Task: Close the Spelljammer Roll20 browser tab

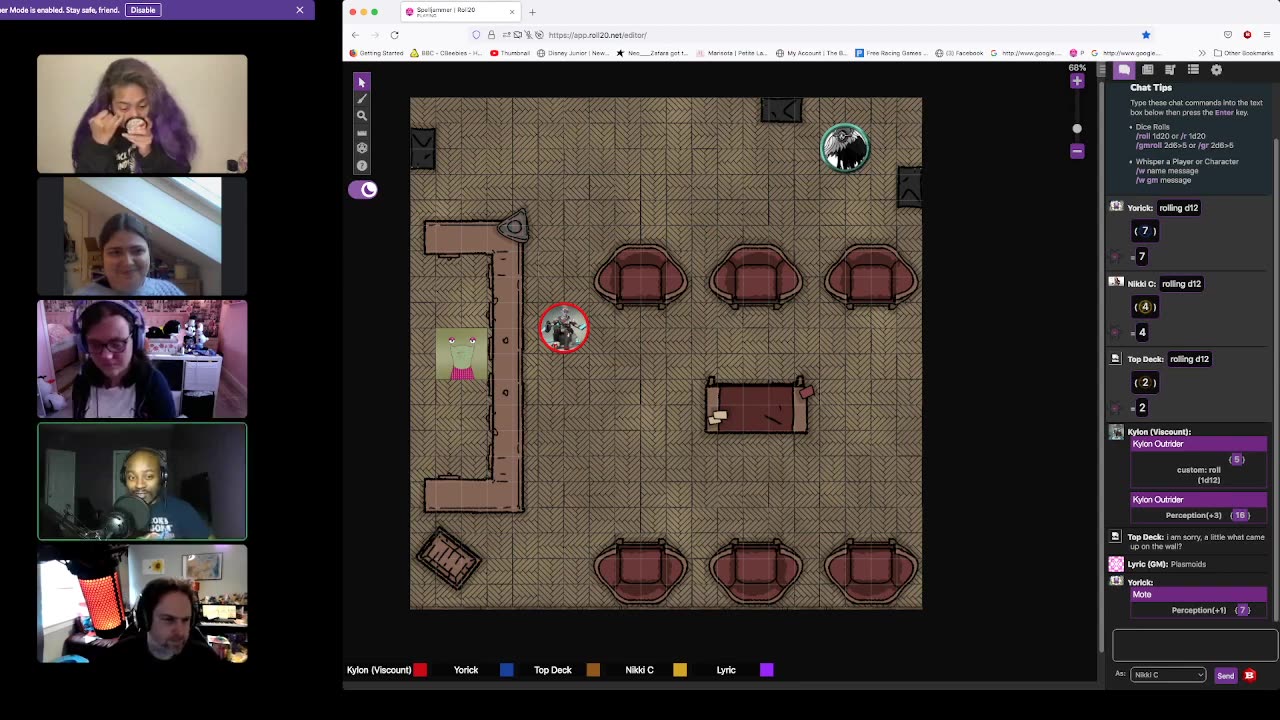Action: (512, 12)
